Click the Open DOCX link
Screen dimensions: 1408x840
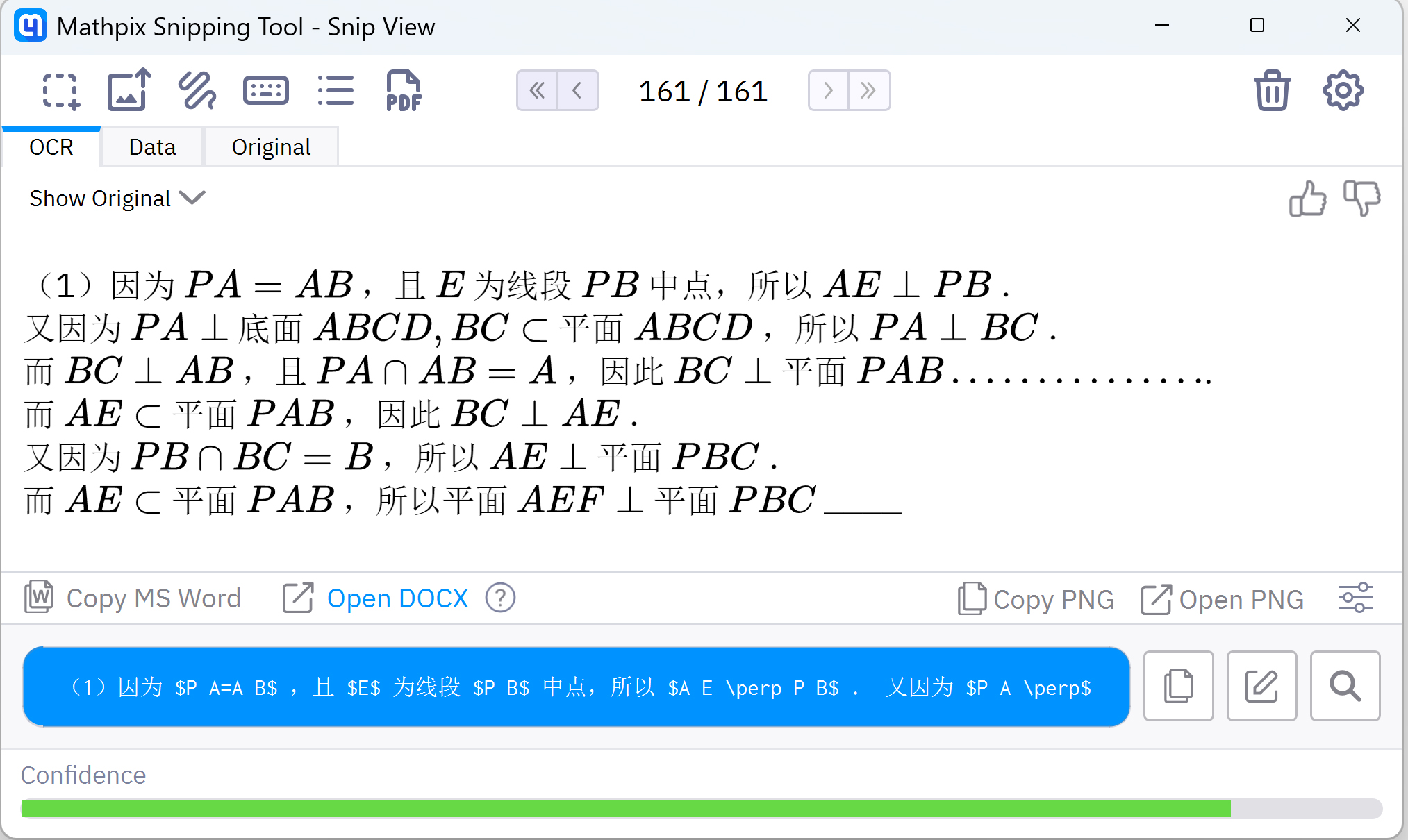[x=376, y=598]
